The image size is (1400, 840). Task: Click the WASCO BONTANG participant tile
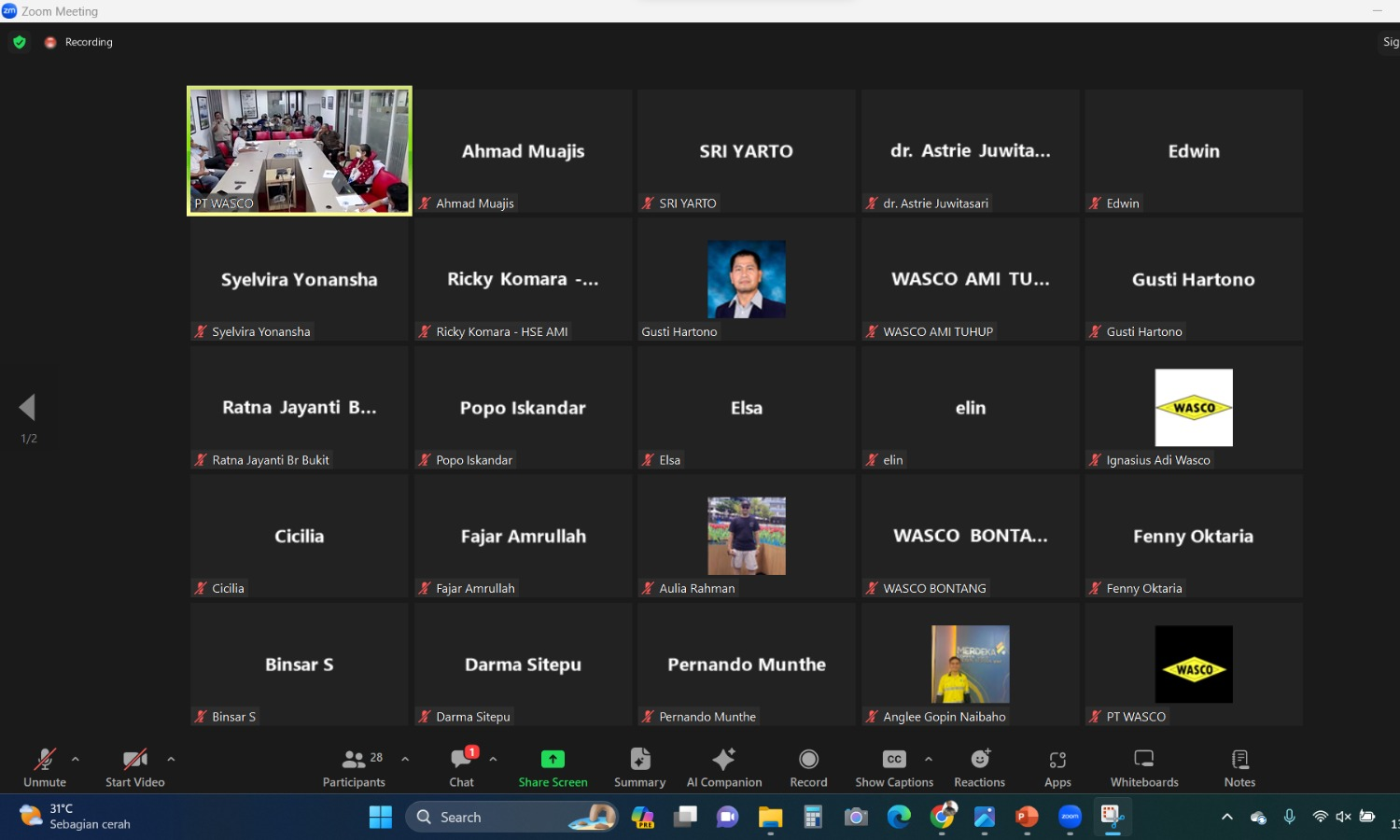coord(971,536)
